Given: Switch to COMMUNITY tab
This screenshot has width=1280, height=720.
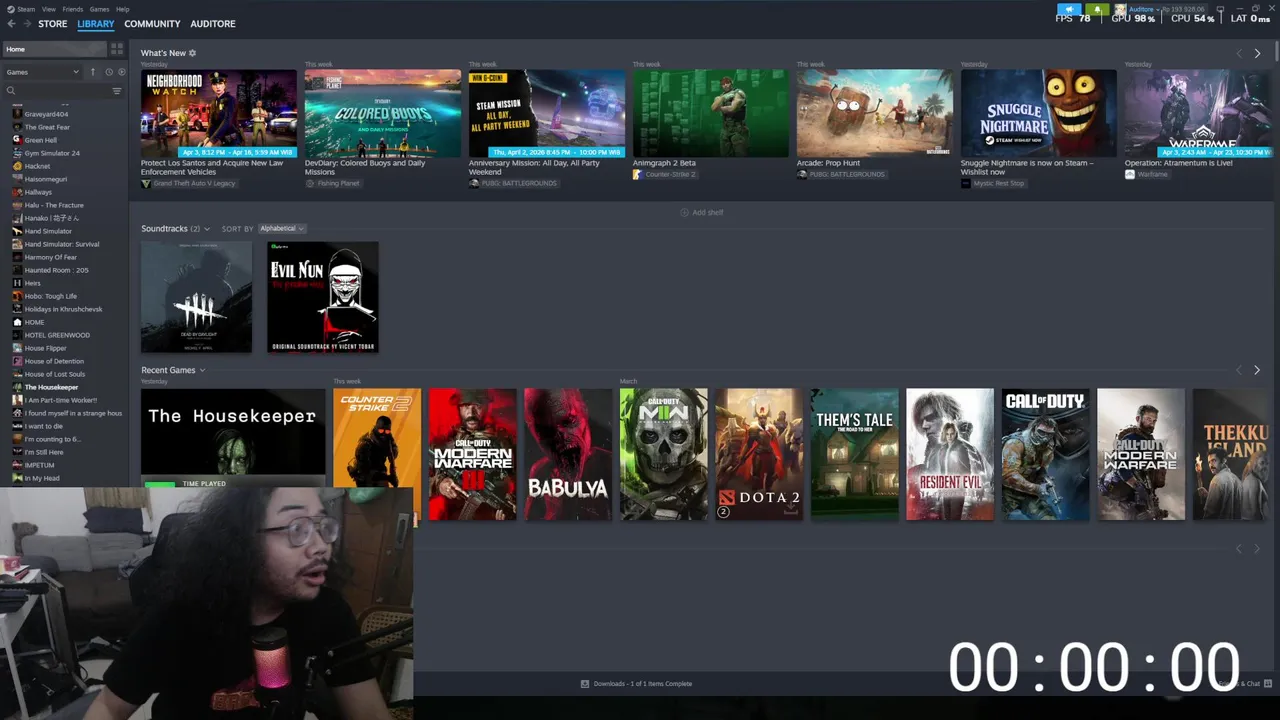Looking at the screenshot, I should point(152,23).
